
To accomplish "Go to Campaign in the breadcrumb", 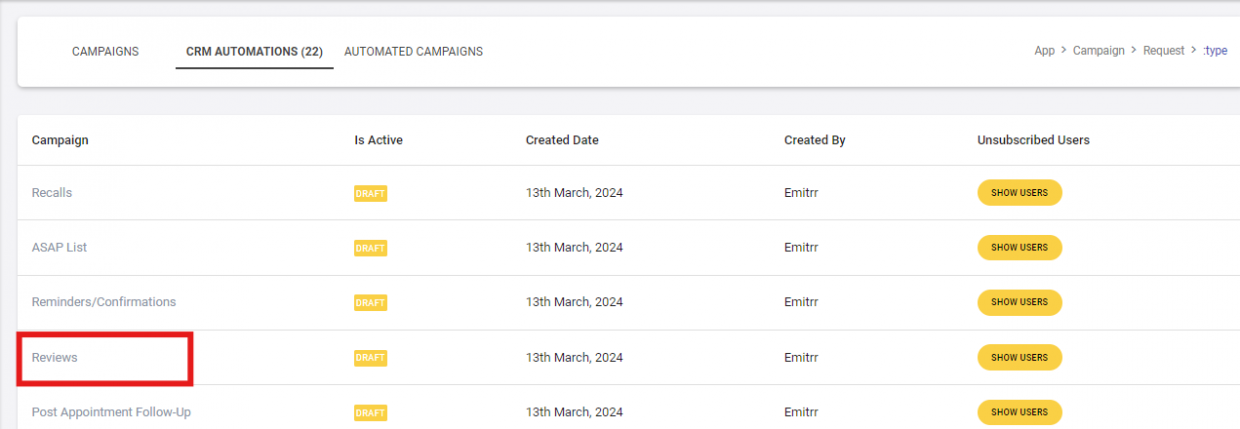I will tap(1098, 51).
